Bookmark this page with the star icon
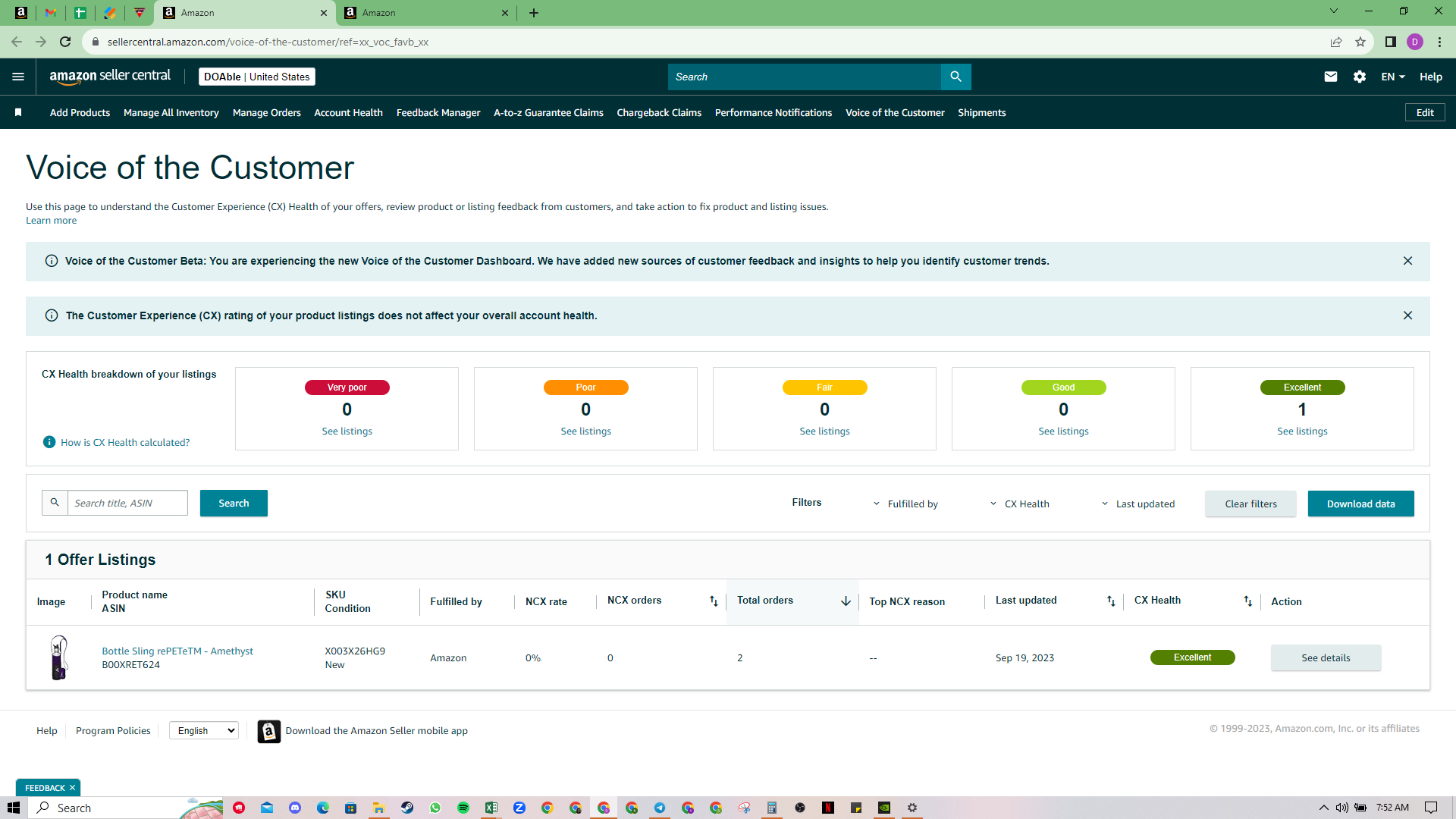The width and height of the screenshot is (1456, 819). pyautogui.click(x=1360, y=42)
